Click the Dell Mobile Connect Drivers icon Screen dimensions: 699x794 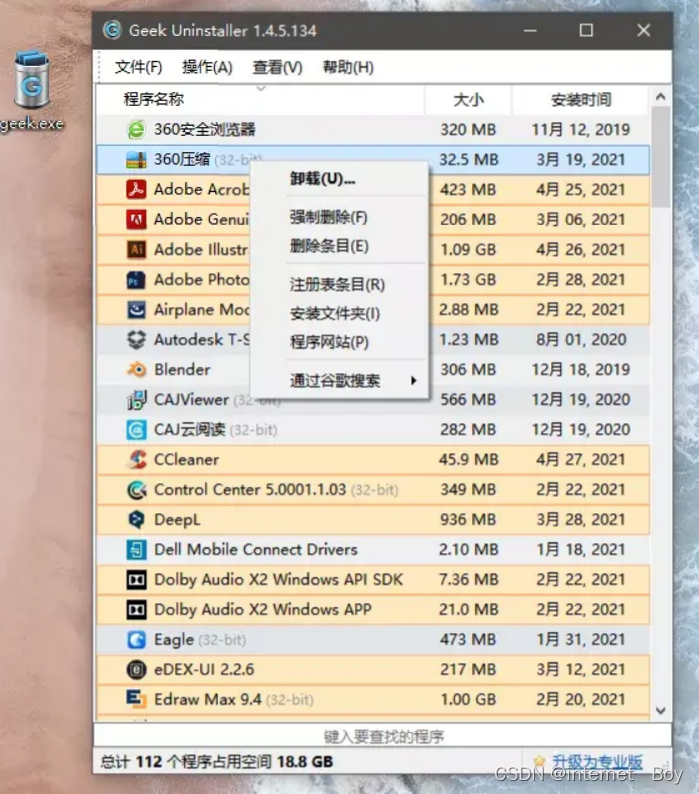(136, 549)
